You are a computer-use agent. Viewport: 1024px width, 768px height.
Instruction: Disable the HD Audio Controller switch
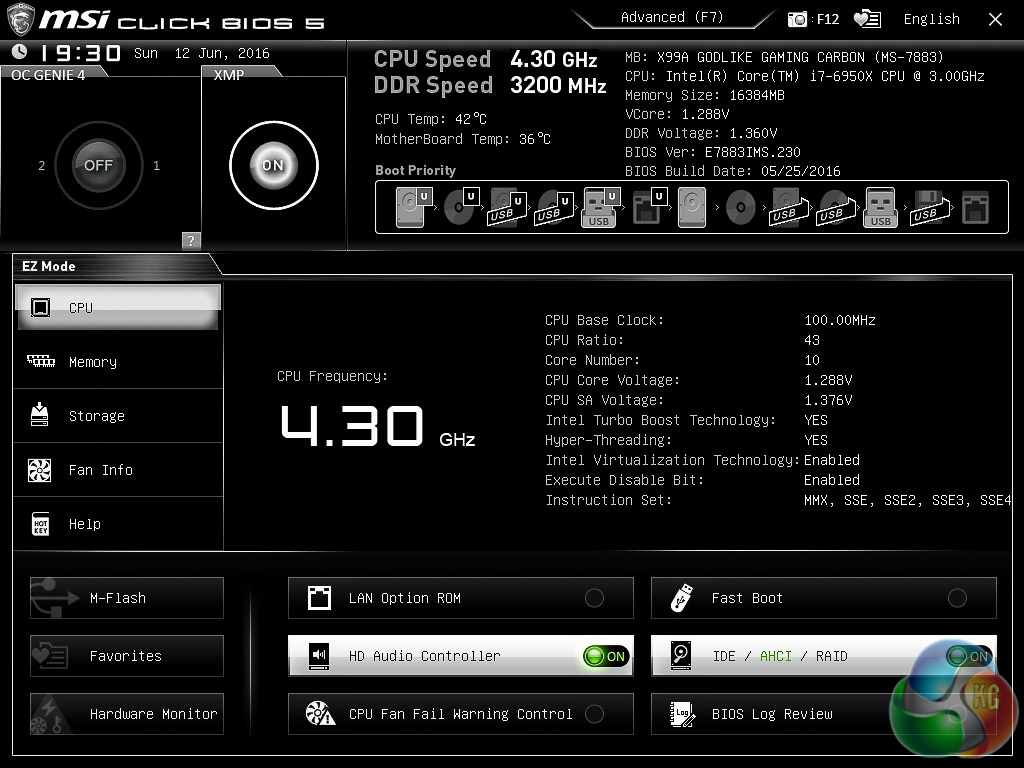[x=606, y=656]
